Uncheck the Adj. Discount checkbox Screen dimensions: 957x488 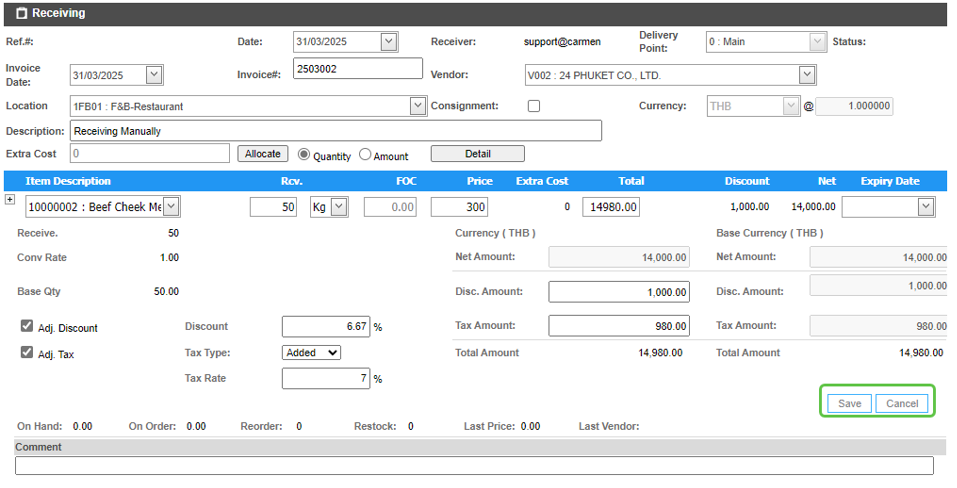coord(27,327)
